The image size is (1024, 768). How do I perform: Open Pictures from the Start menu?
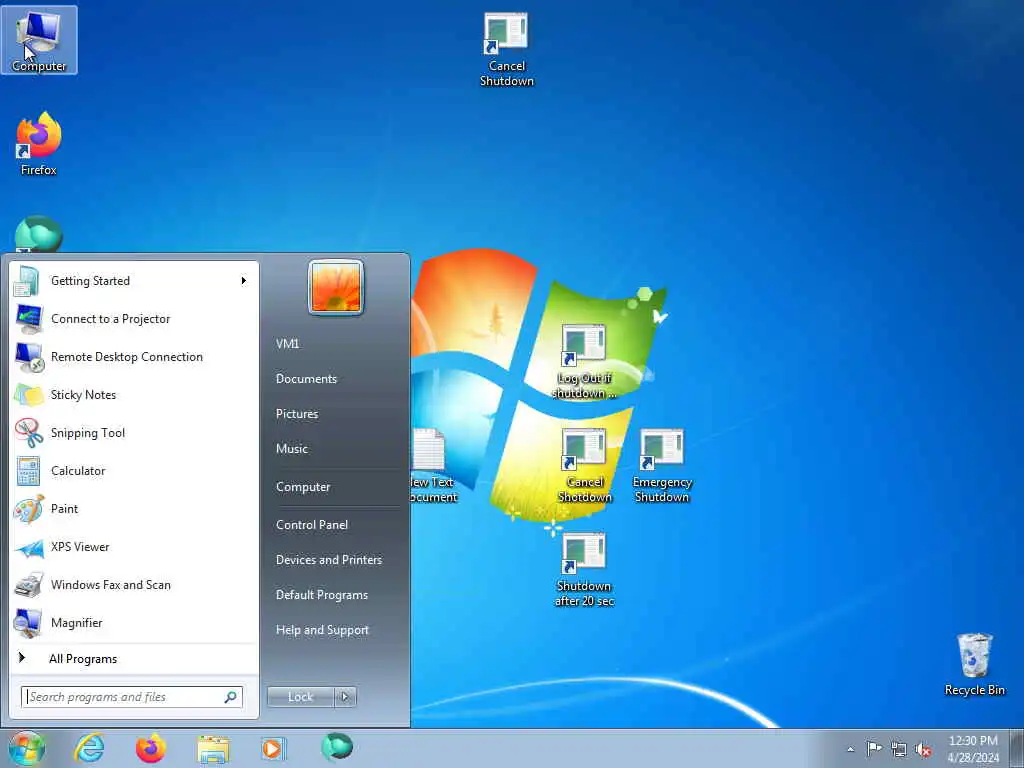point(296,414)
